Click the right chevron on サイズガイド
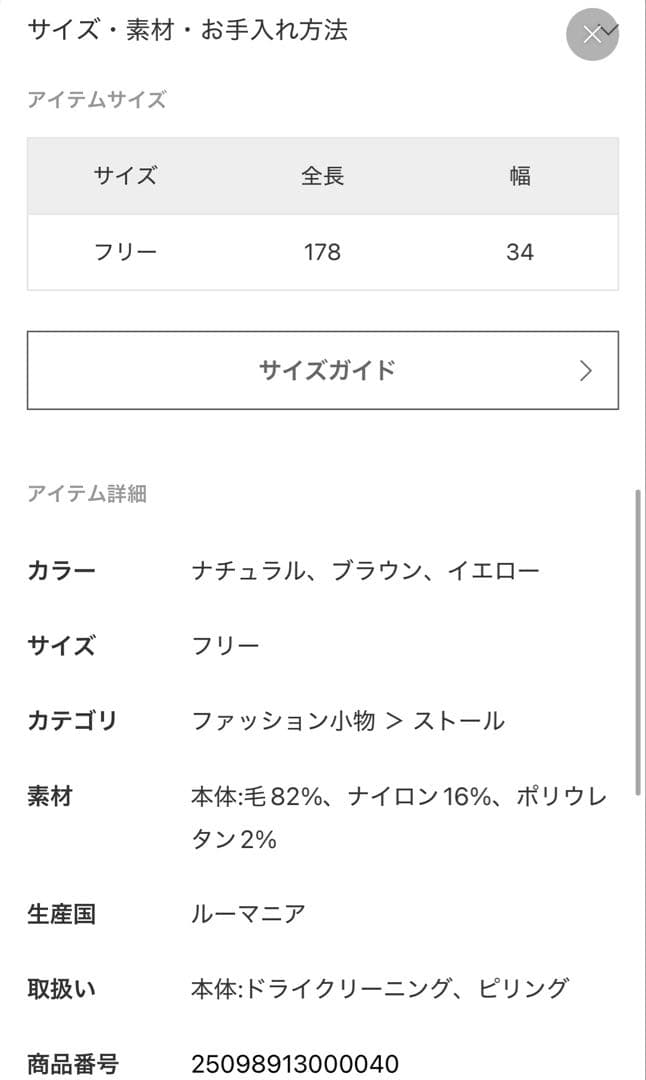 coord(586,371)
